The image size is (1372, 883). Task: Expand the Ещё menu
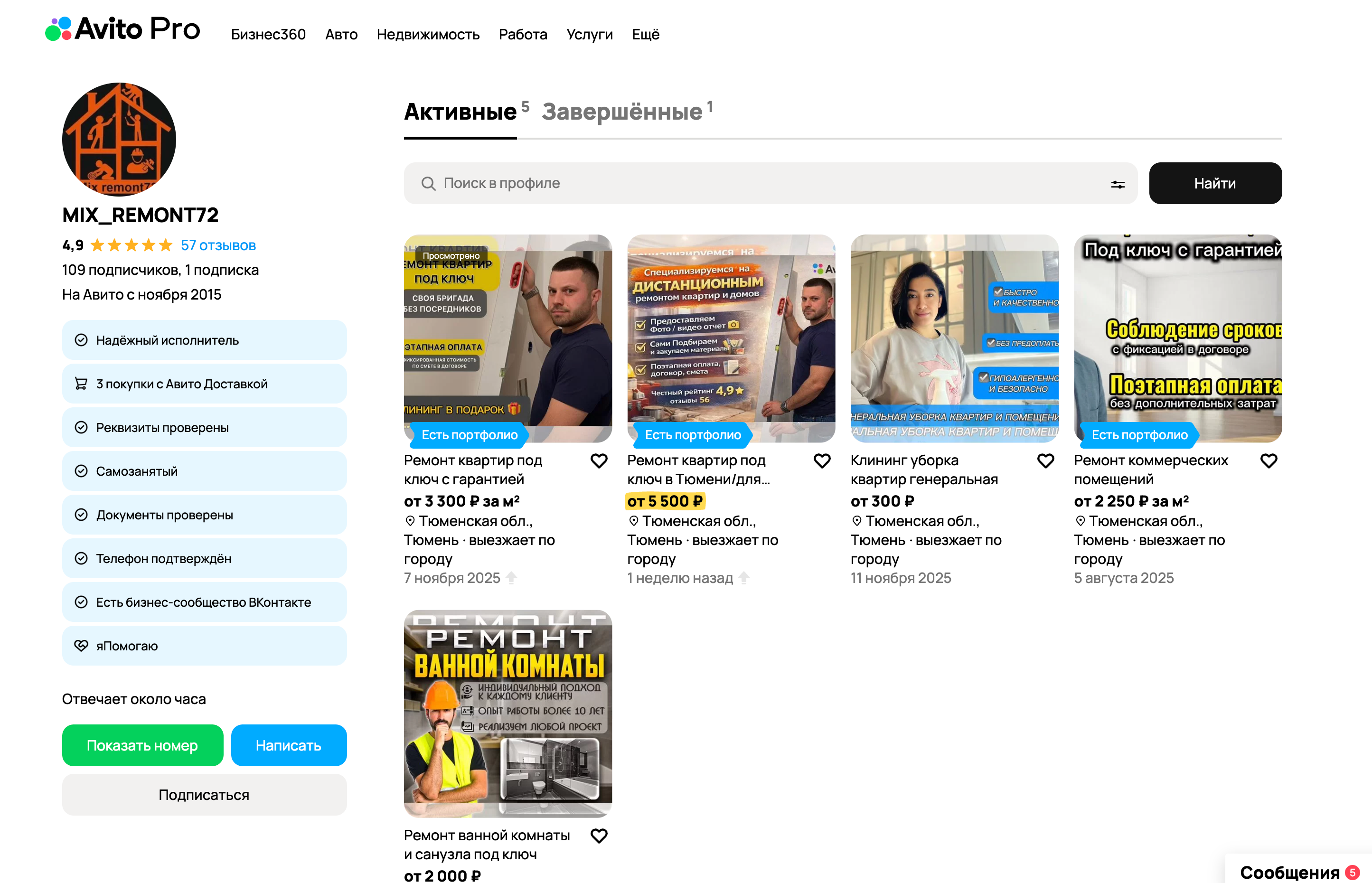pyautogui.click(x=645, y=34)
